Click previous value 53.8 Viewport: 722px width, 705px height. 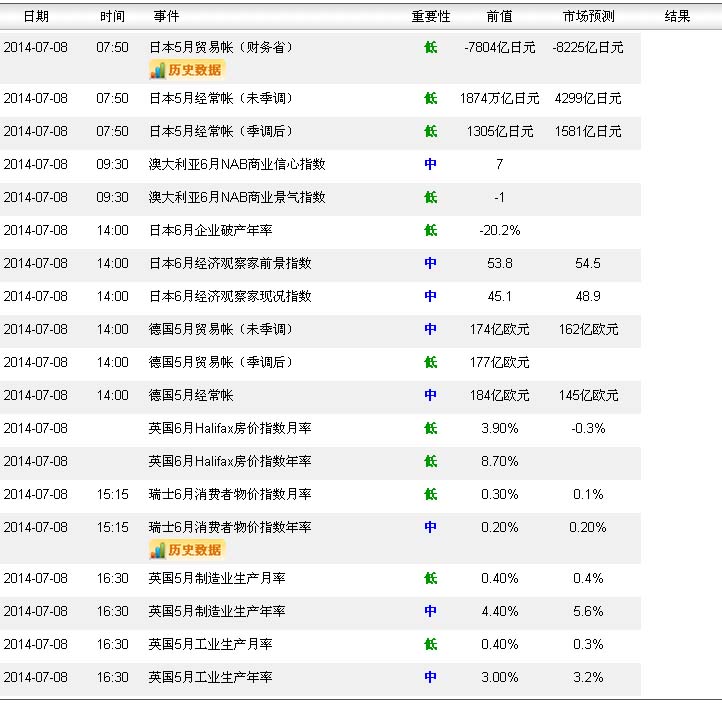pos(500,263)
